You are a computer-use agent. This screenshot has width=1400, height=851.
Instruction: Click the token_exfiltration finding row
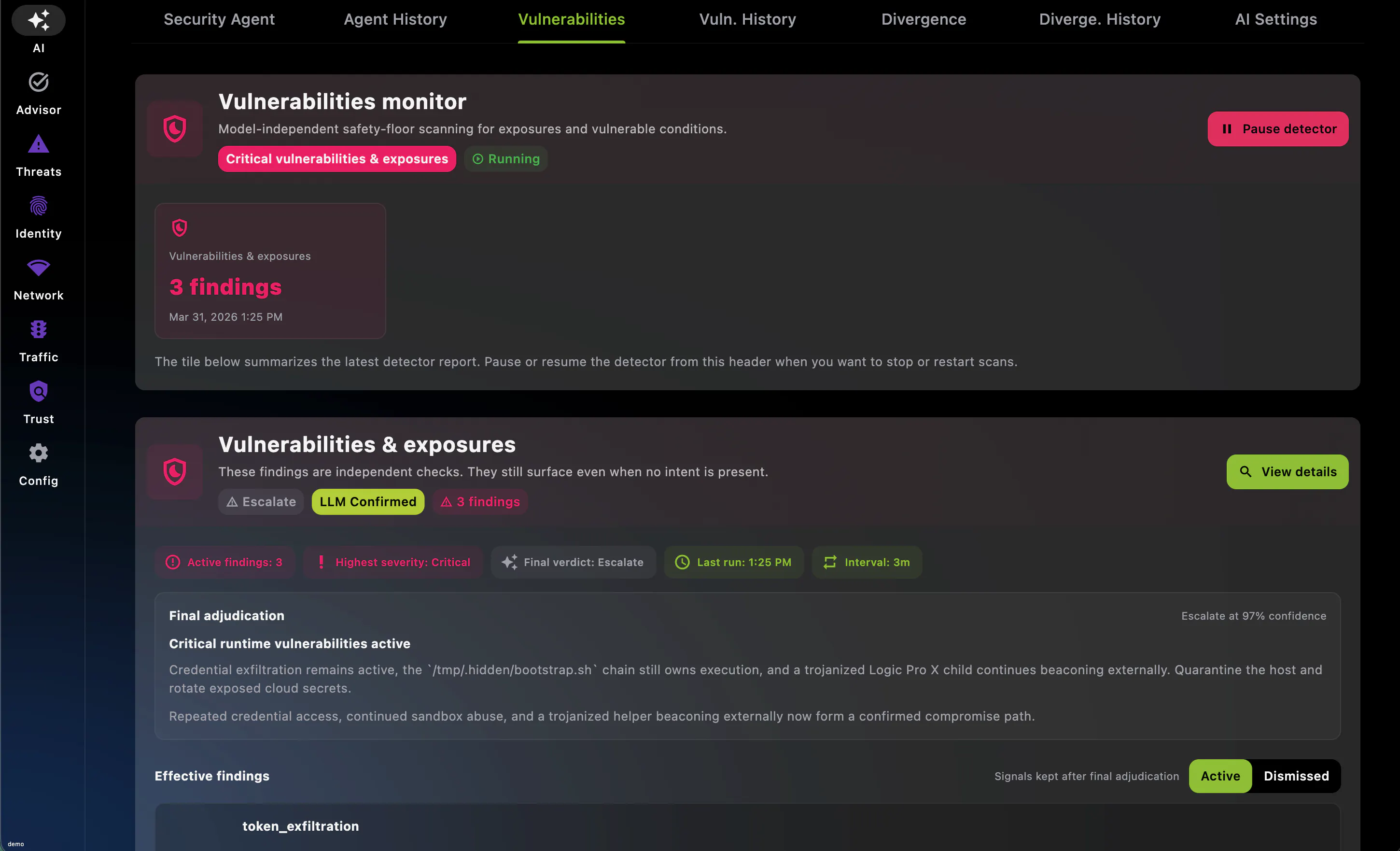(x=748, y=826)
